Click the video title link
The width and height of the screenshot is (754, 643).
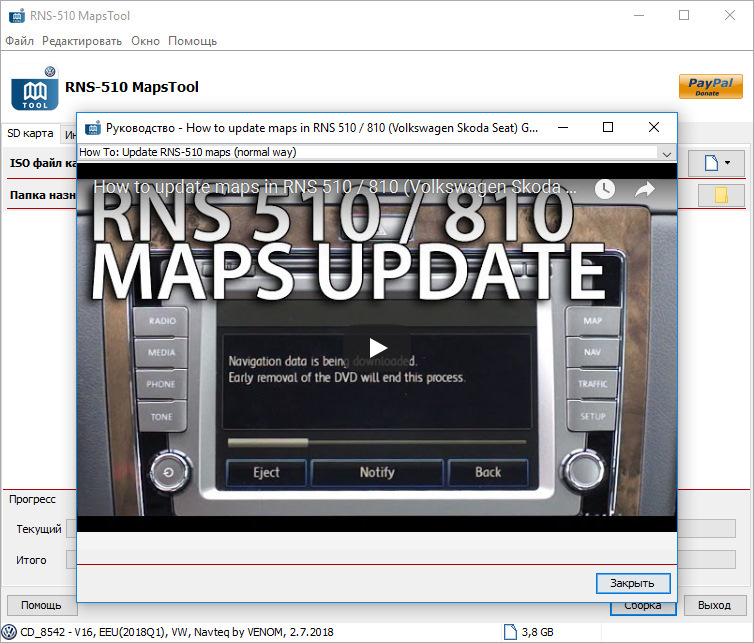coord(335,187)
